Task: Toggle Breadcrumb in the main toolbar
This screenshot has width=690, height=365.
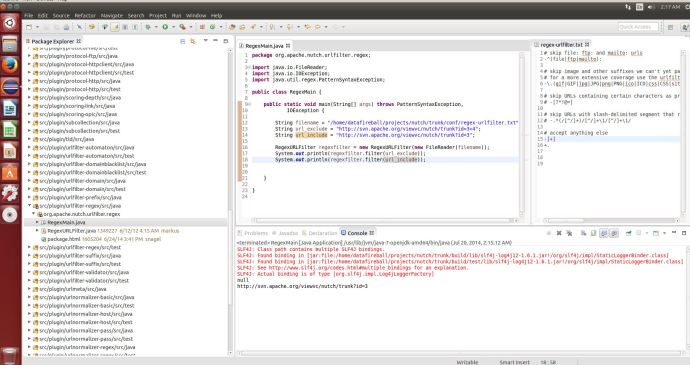Action: point(105,27)
